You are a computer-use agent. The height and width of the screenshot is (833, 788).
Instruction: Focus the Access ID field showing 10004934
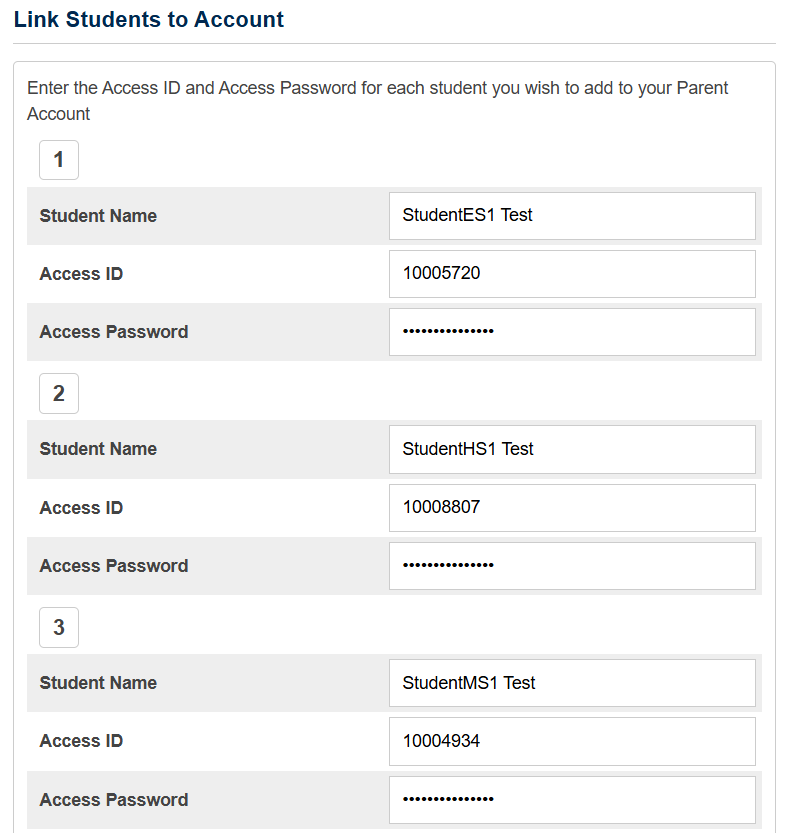pyautogui.click(x=571, y=742)
